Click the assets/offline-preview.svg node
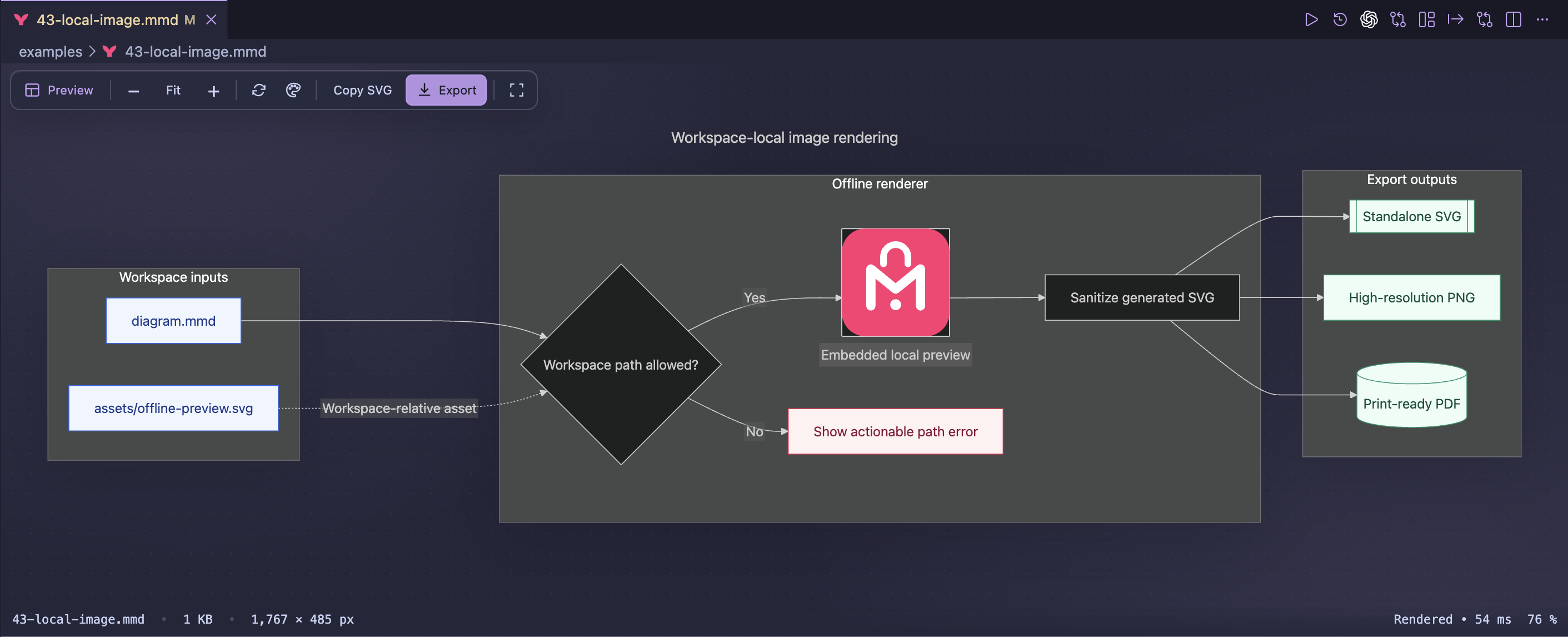This screenshot has height=637, width=1568. coord(173,408)
